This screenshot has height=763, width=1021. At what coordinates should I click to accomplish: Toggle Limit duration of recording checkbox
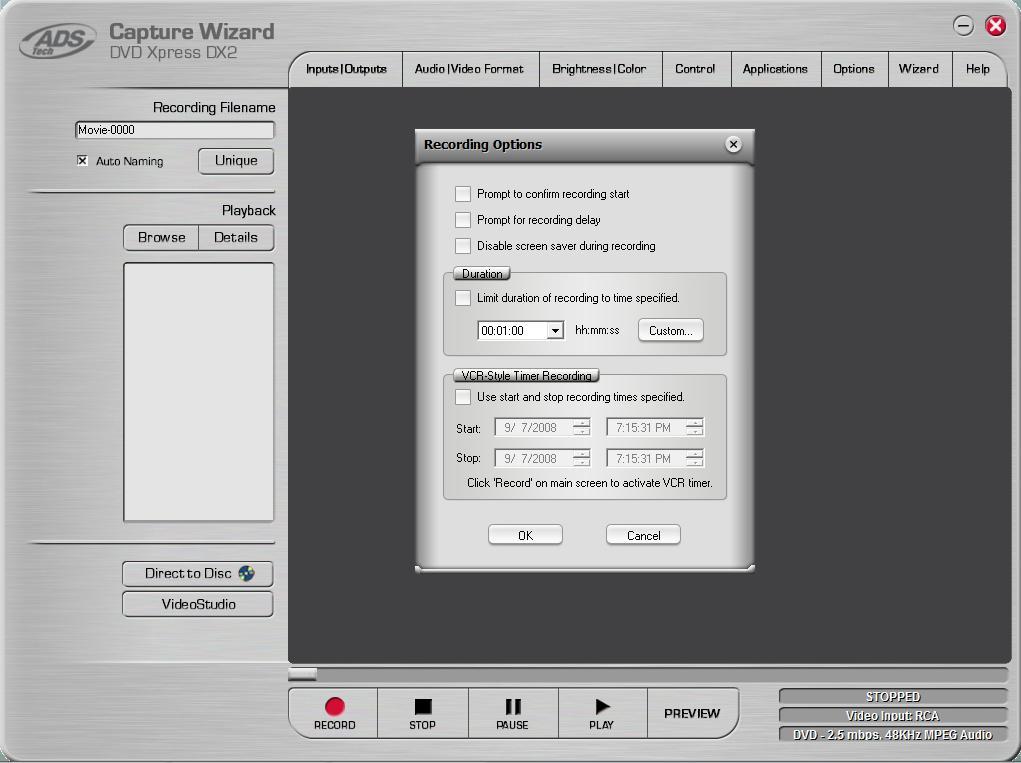coord(463,298)
